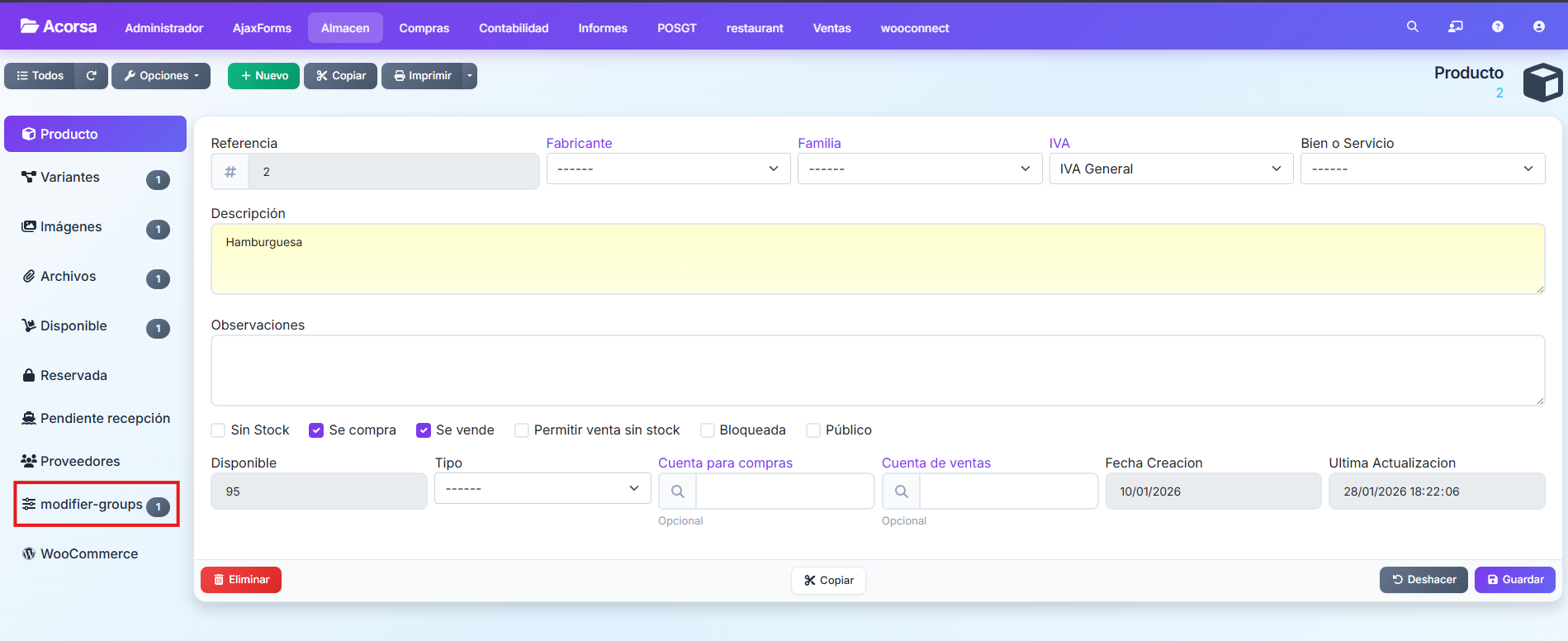Open the help question mark icon

(x=1497, y=27)
